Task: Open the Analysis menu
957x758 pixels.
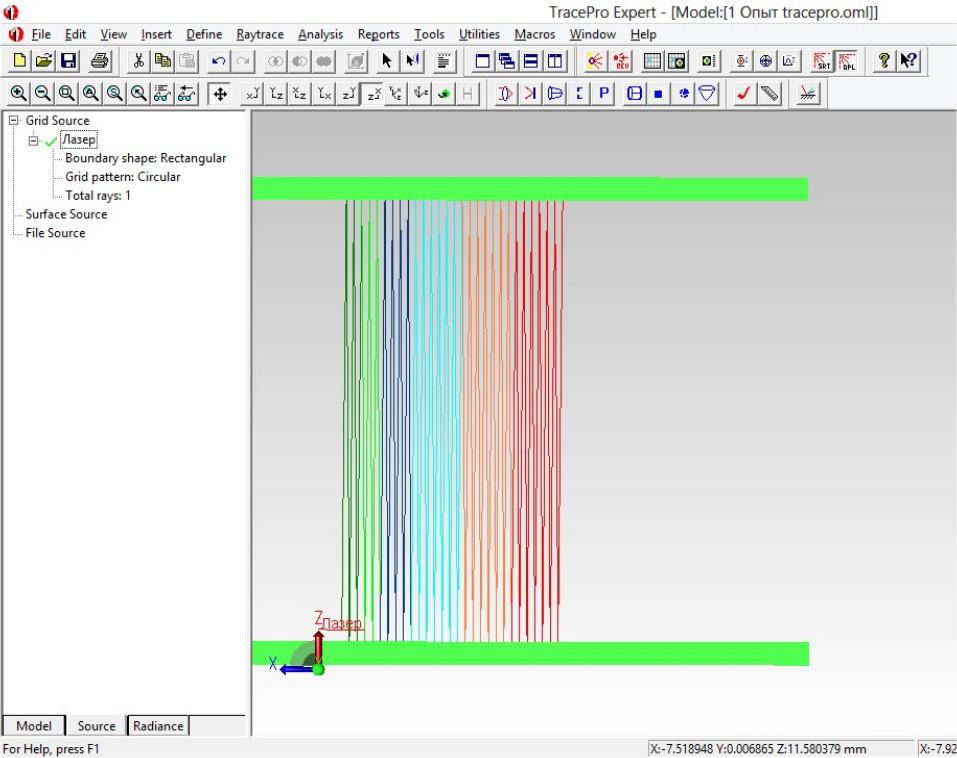Action: [x=320, y=34]
